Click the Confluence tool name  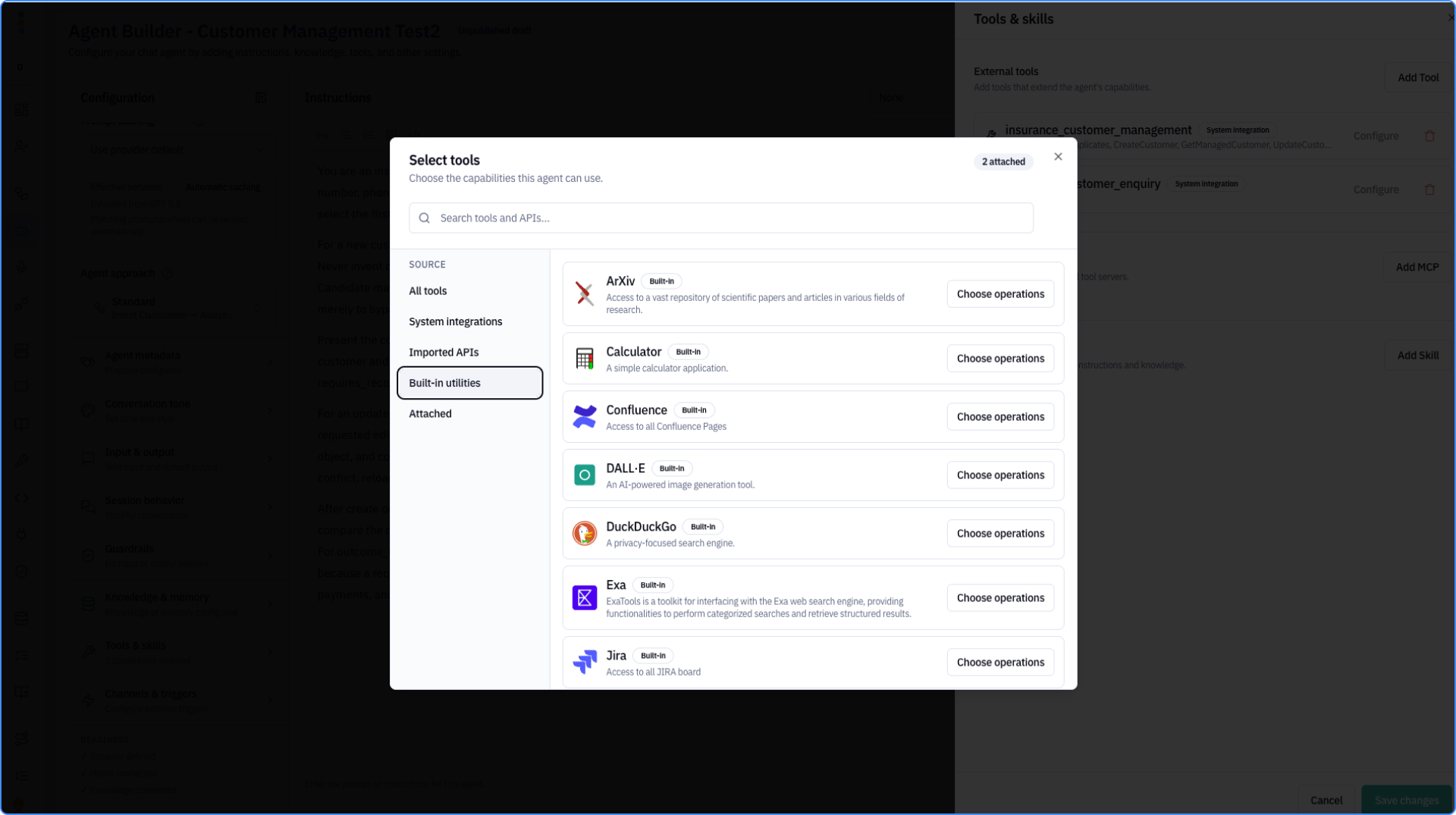[x=636, y=410]
